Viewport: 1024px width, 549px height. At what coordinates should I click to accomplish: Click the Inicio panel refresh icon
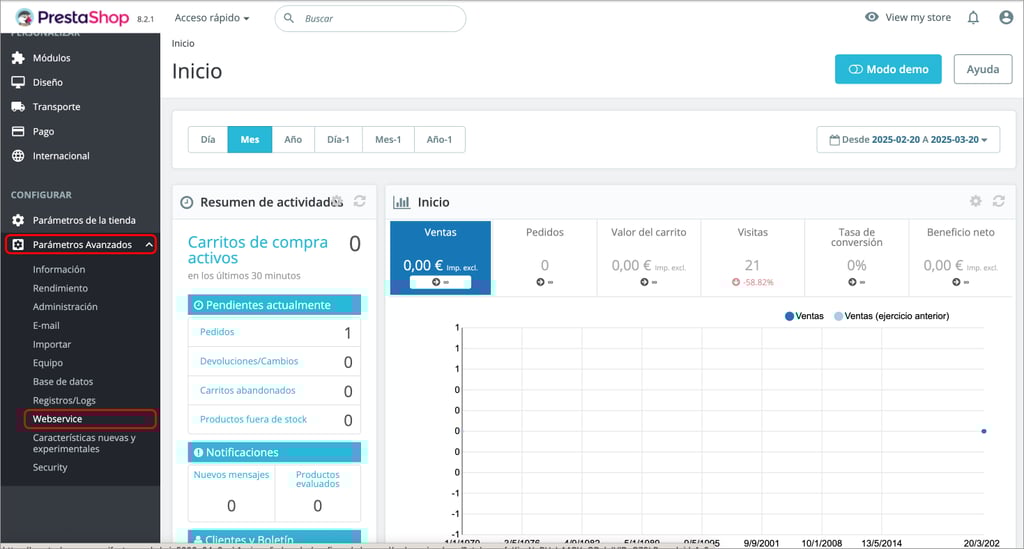click(x=998, y=202)
